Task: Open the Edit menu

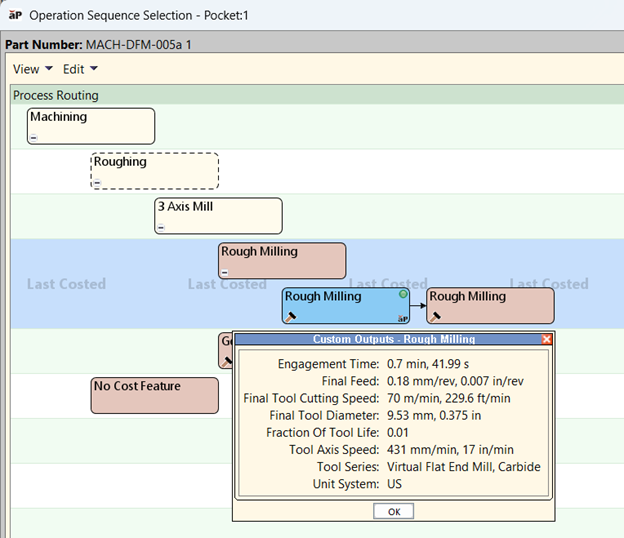Action: point(80,69)
